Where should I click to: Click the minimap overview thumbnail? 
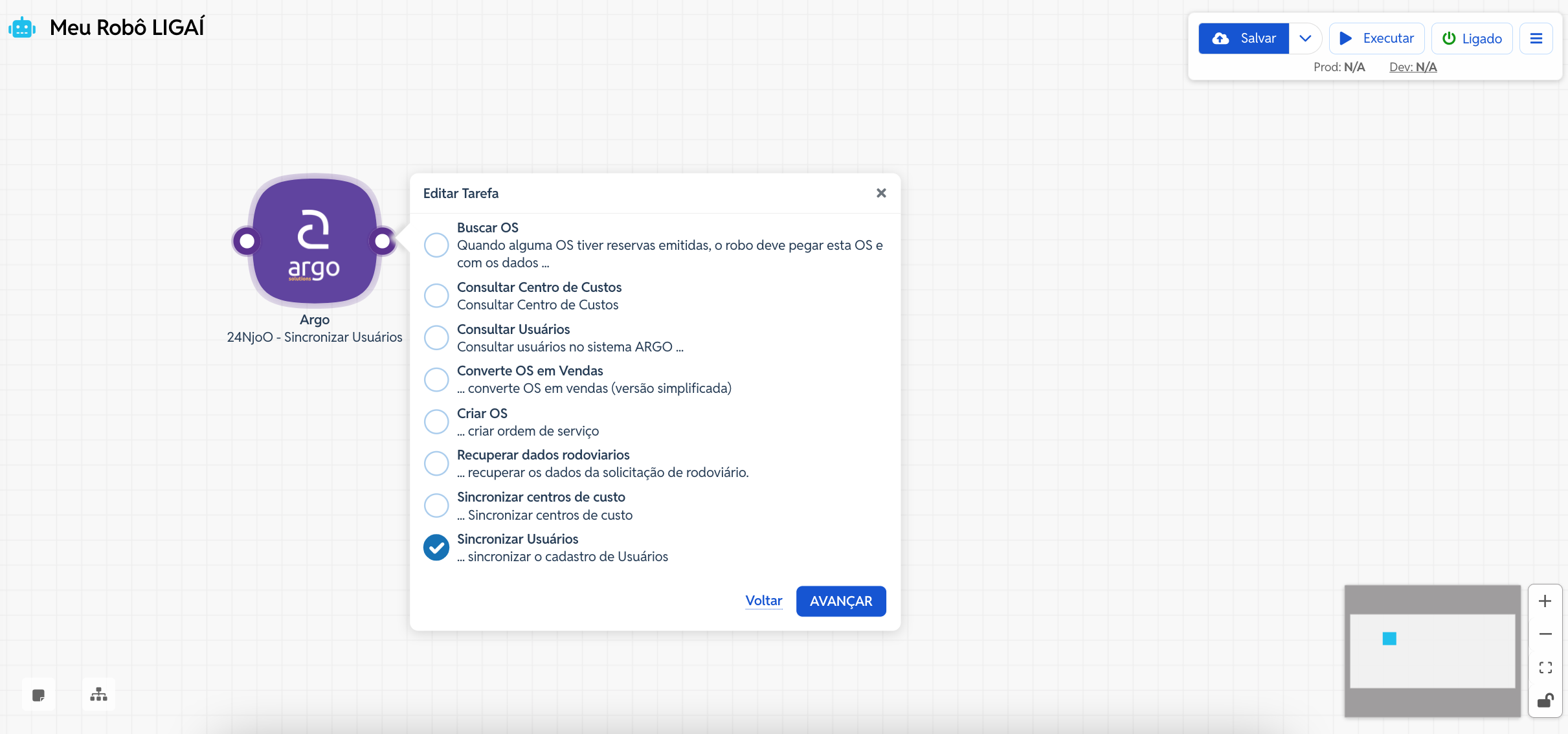1432,651
